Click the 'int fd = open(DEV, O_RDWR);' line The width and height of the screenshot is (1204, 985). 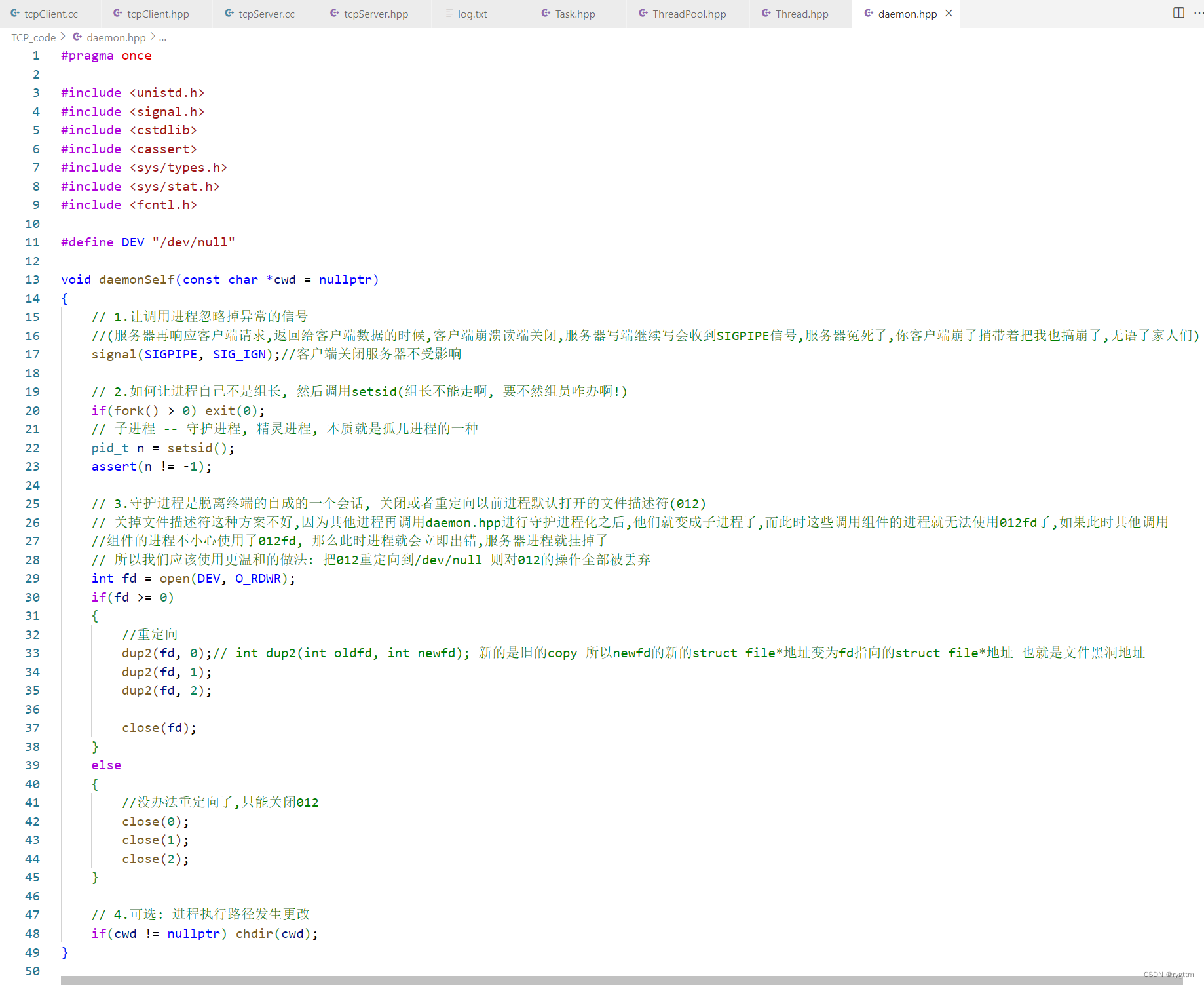[193, 579]
